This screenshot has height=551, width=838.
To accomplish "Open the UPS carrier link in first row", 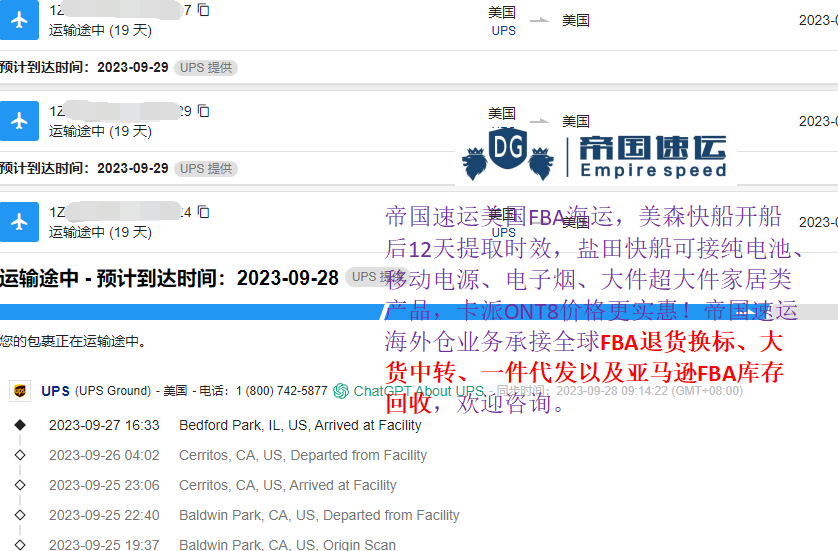I will click(x=503, y=30).
